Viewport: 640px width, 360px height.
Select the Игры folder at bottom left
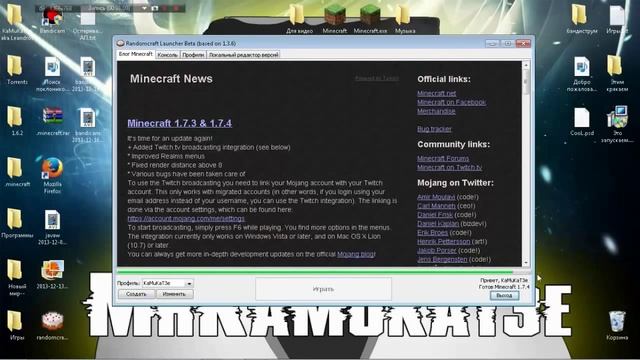[x=17, y=326]
